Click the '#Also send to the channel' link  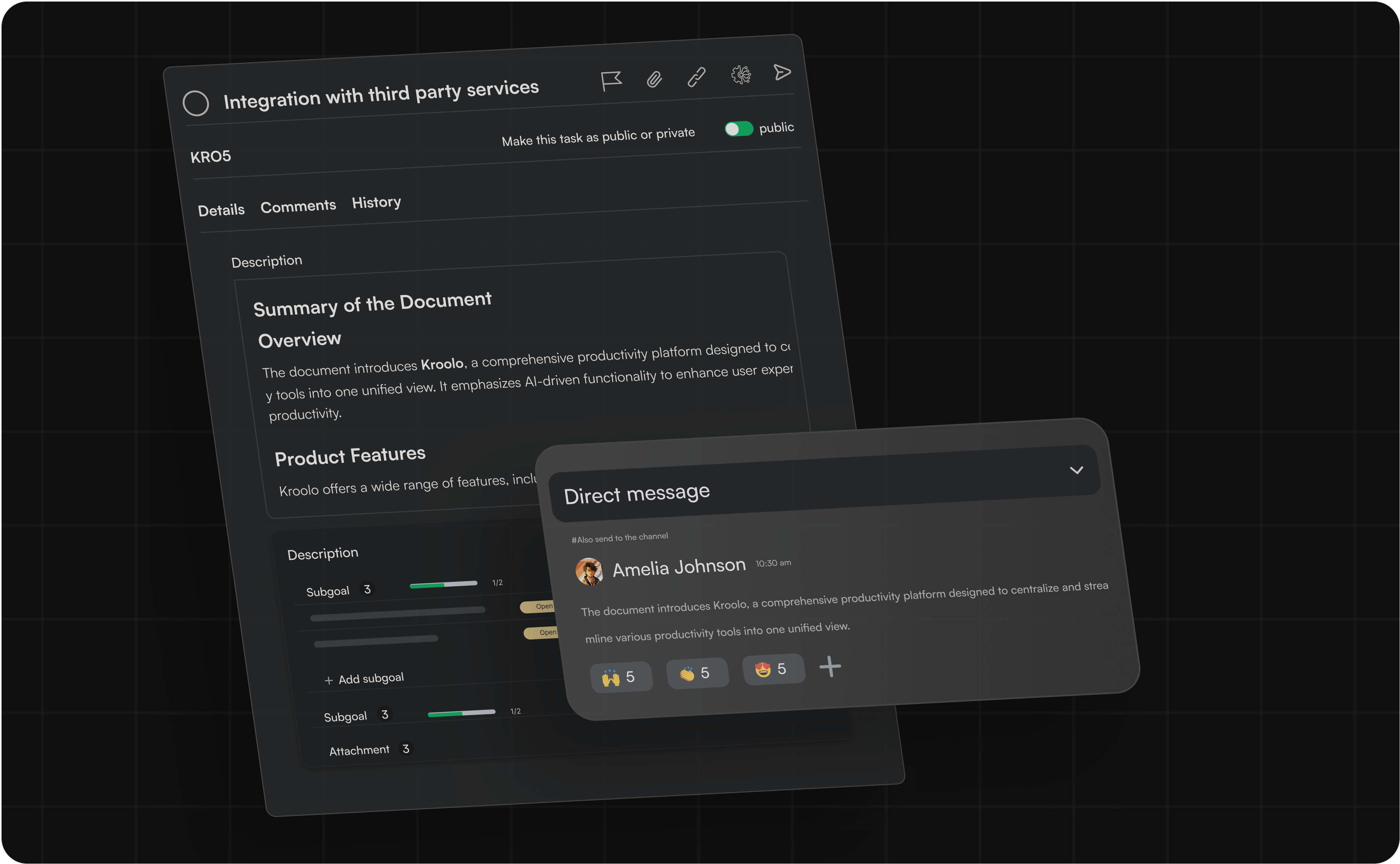point(620,538)
